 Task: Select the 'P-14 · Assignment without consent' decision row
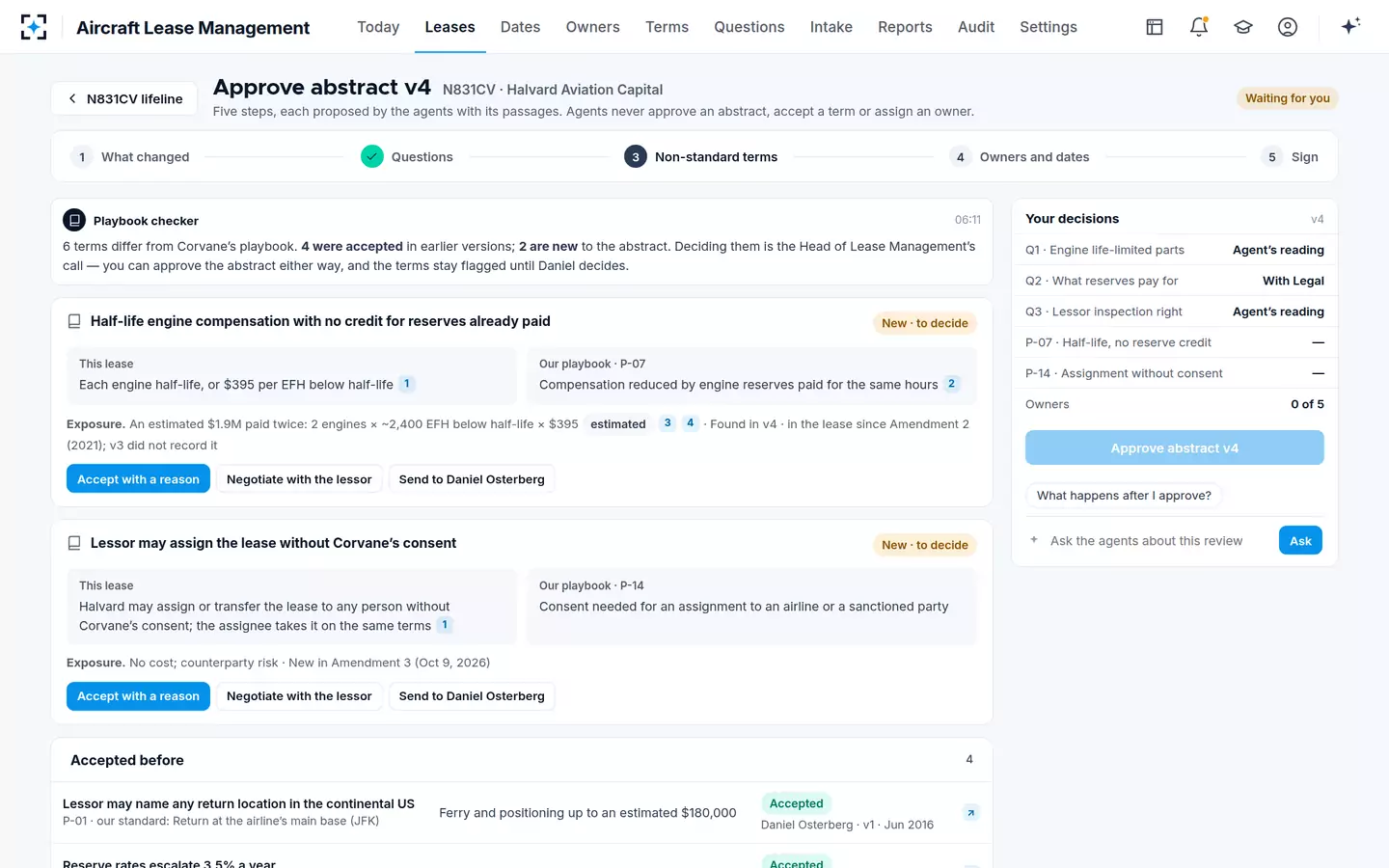click(1175, 373)
